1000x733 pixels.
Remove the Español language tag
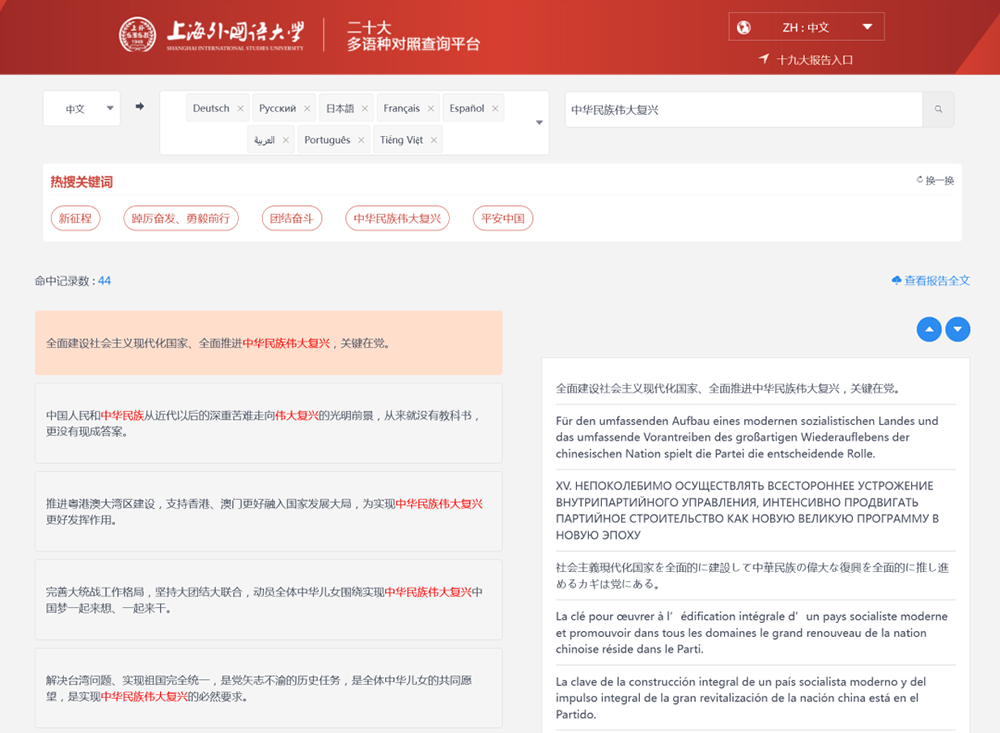[x=495, y=109]
